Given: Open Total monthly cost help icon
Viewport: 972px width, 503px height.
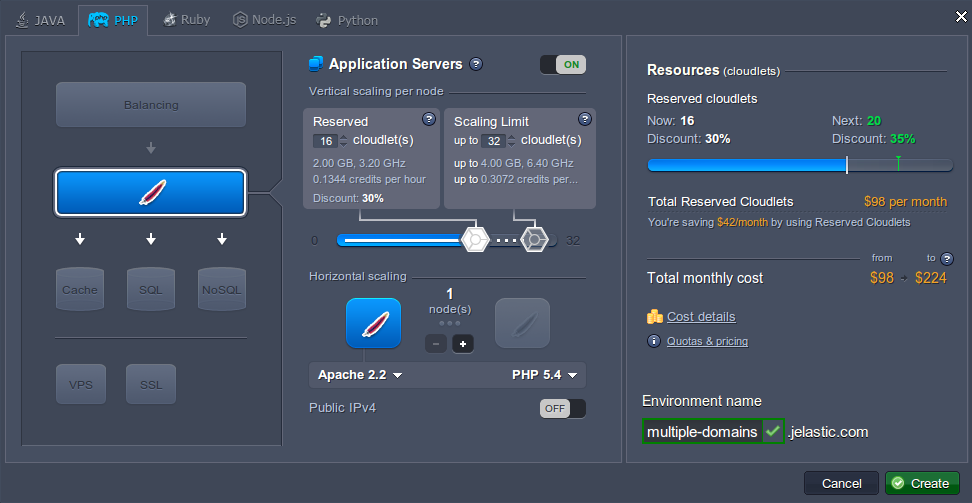Looking at the screenshot, I should (947, 259).
